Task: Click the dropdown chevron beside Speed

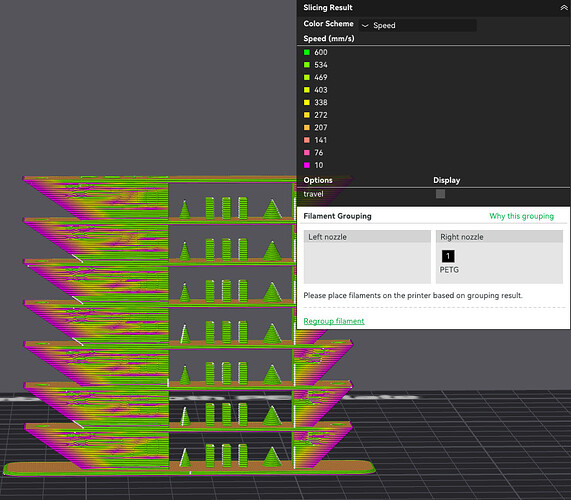Action: coord(365,25)
